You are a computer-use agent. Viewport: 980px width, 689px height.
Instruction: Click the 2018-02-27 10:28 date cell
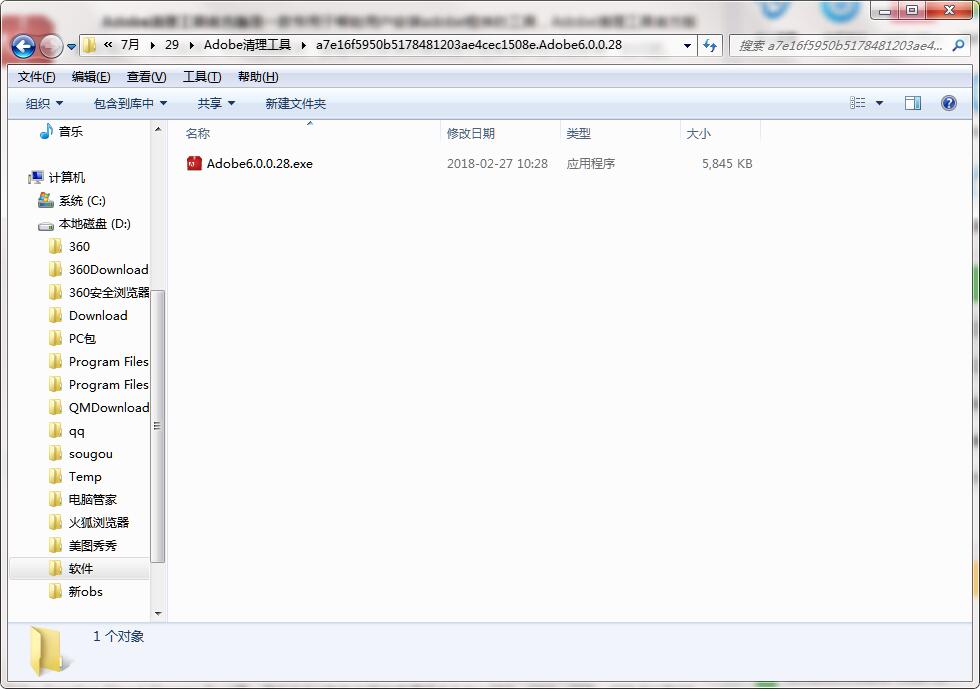[x=498, y=164]
